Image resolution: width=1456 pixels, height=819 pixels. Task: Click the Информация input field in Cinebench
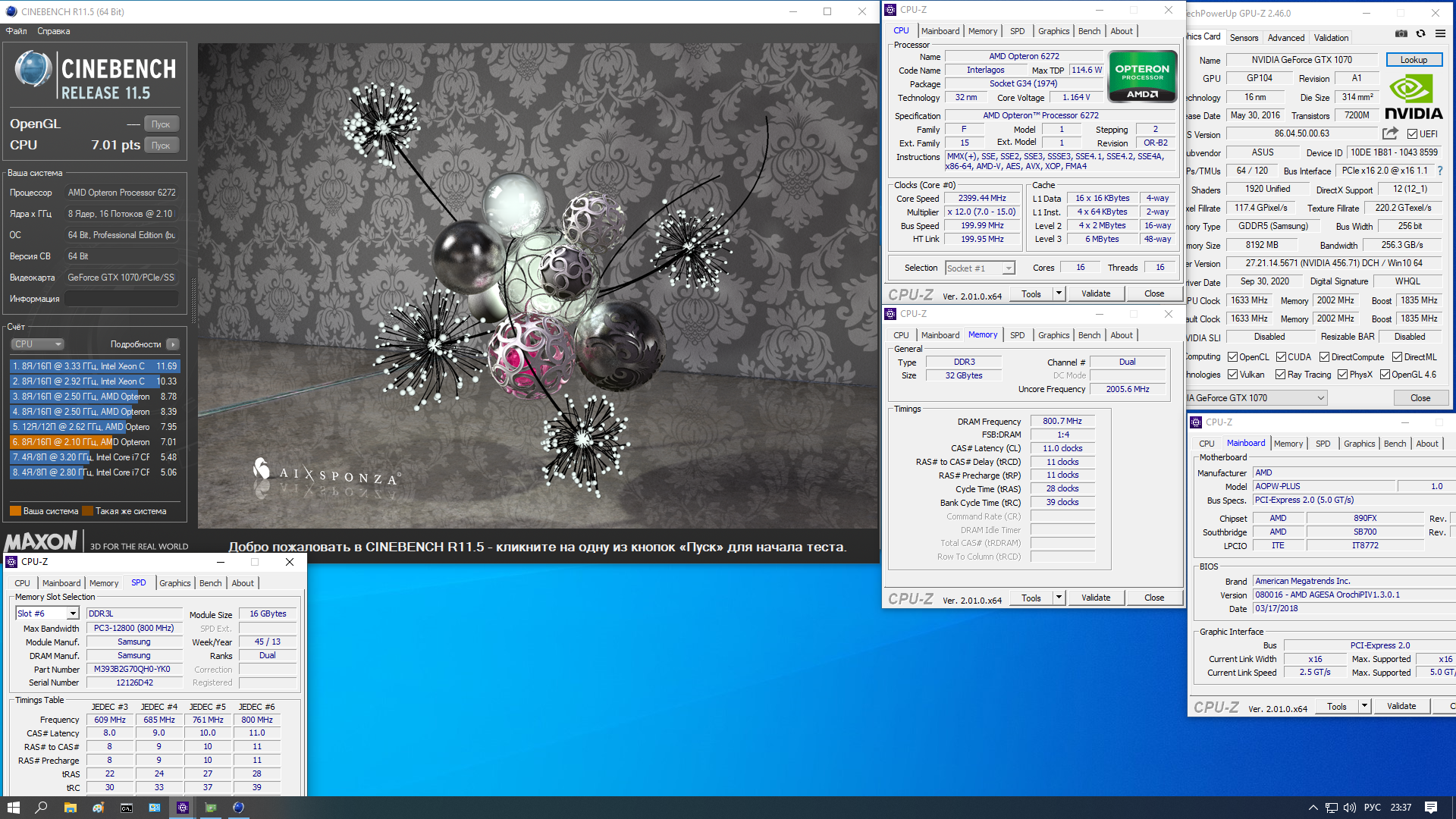coord(121,299)
